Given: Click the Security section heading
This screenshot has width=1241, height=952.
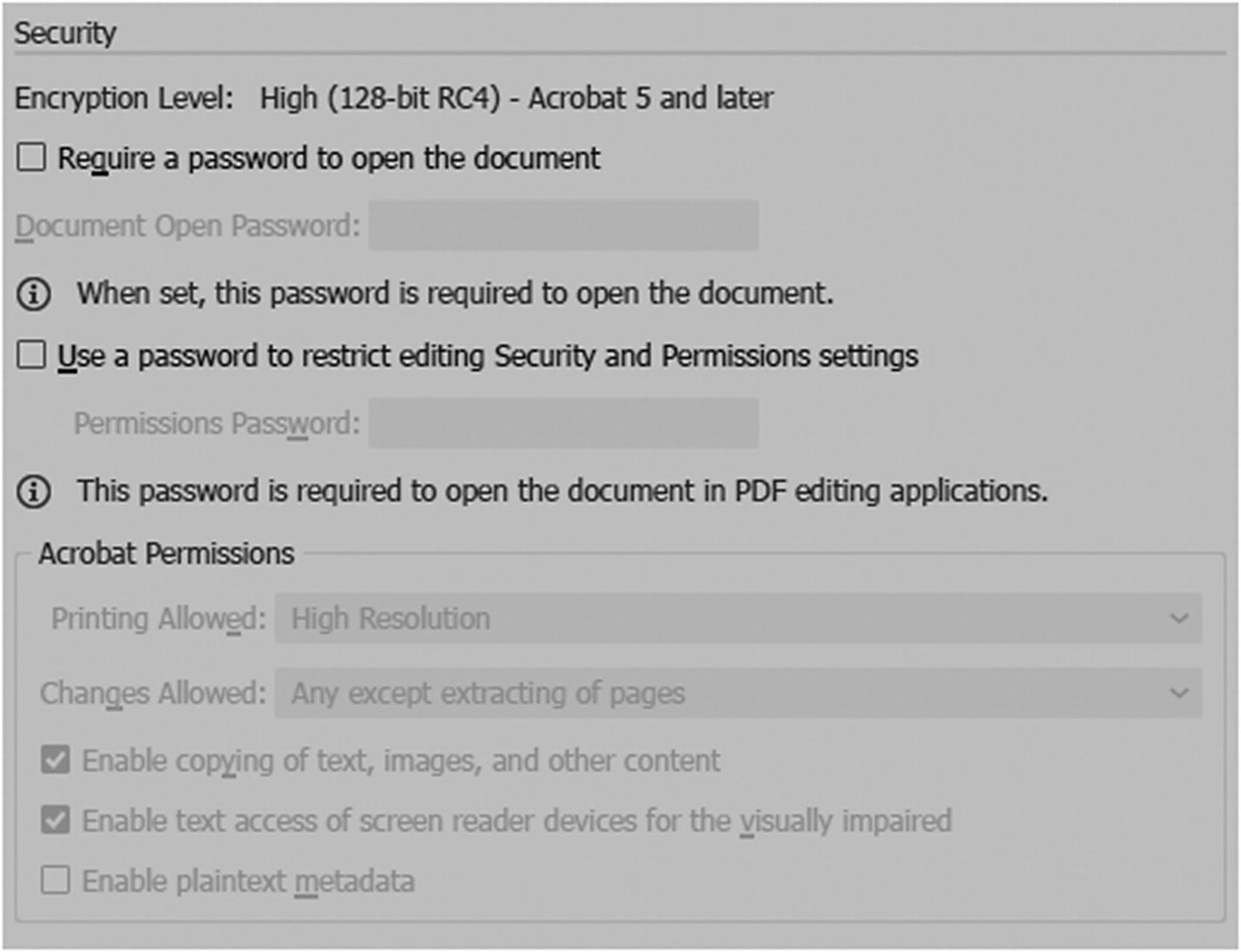Looking at the screenshot, I should pyautogui.click(x=65, y=33).
